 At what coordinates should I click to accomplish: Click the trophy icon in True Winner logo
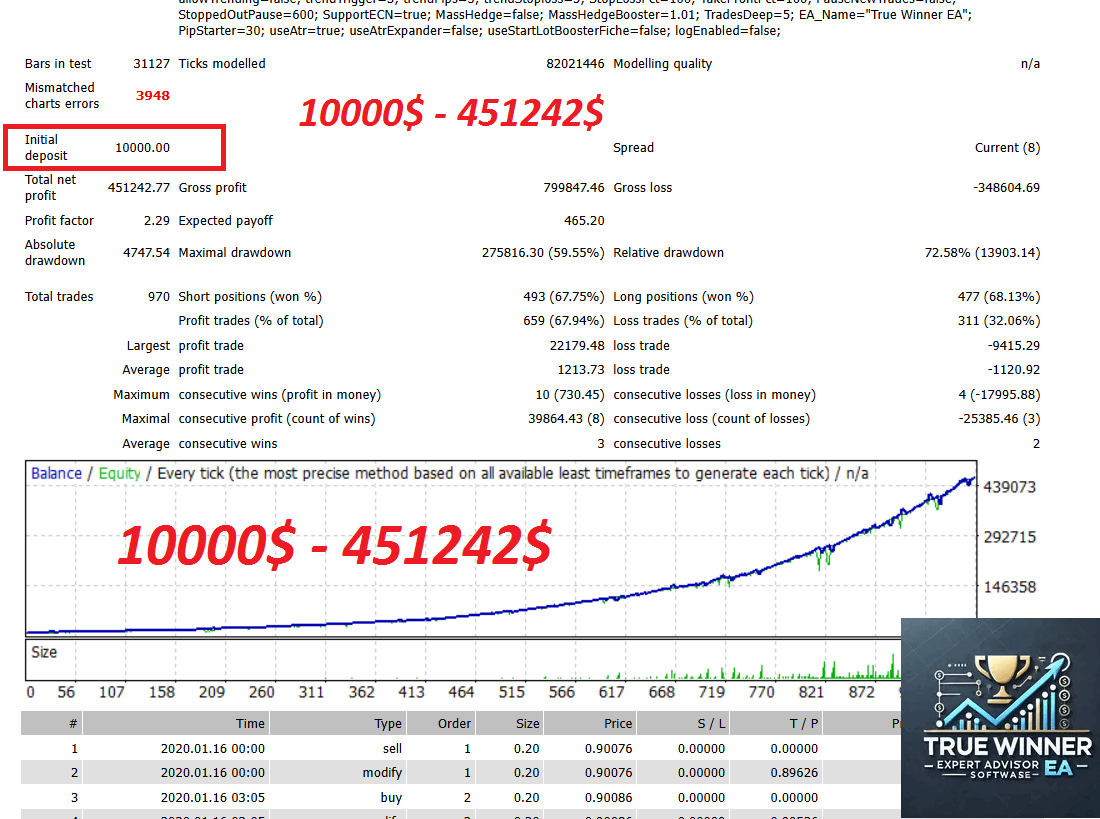(x=999, y=676)
